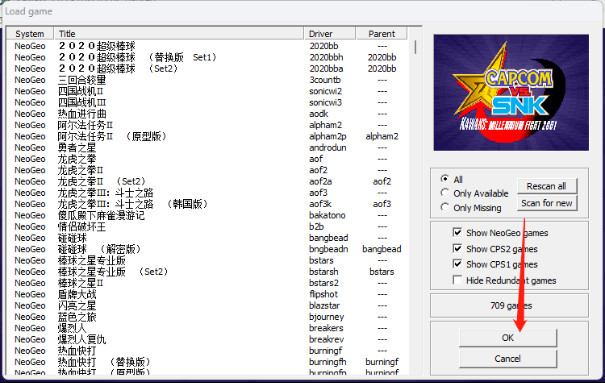Click the Scan for new button
This screenshot has width=605, height=383.
tap(547, 203)
